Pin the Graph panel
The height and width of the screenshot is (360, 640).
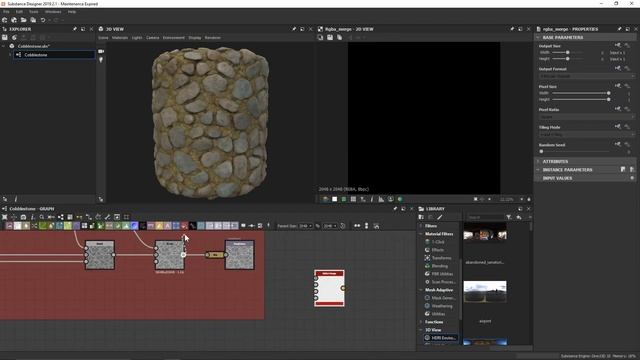pos(395,209)
